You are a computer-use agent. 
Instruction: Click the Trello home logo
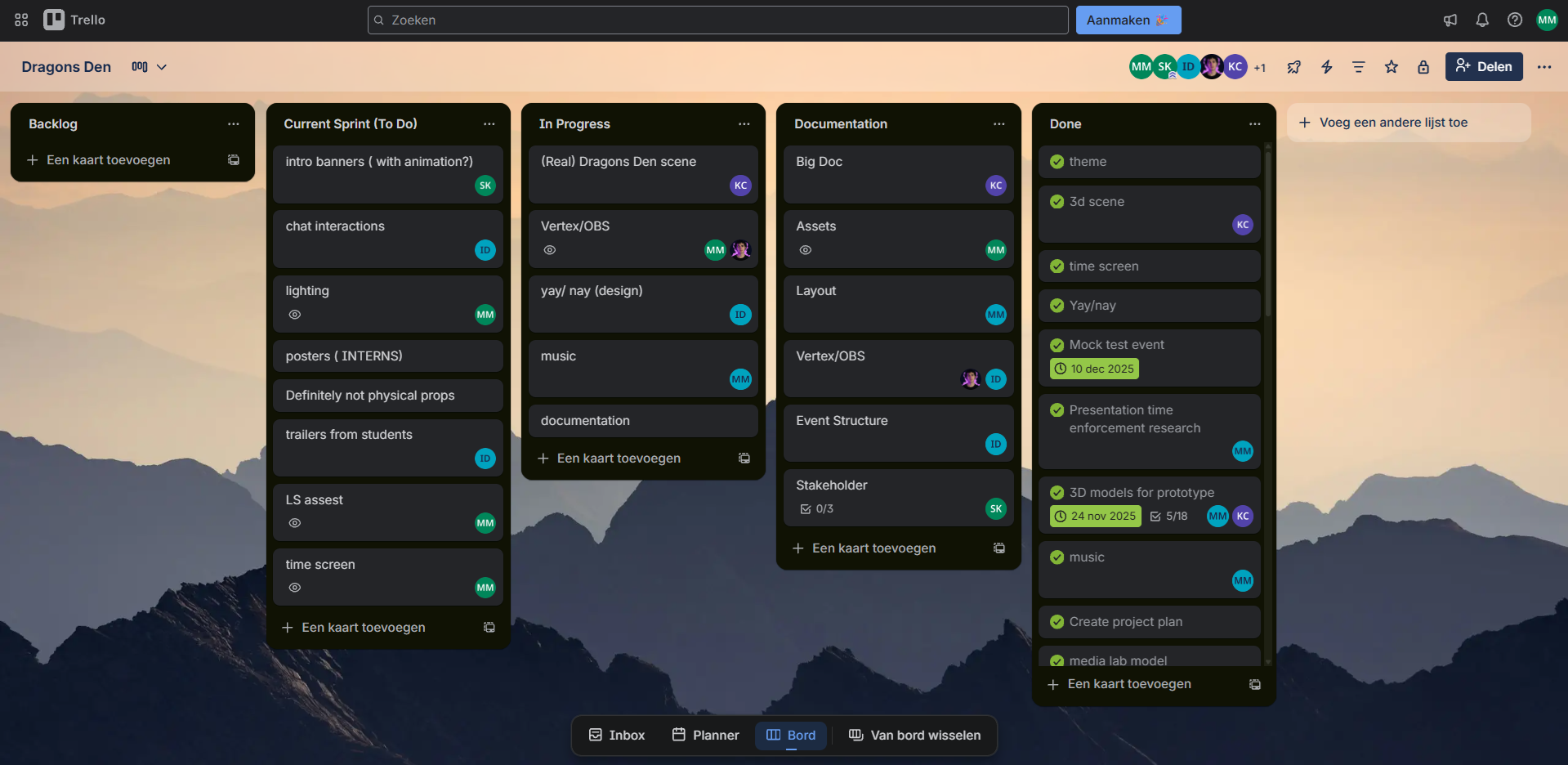point(74,20)
